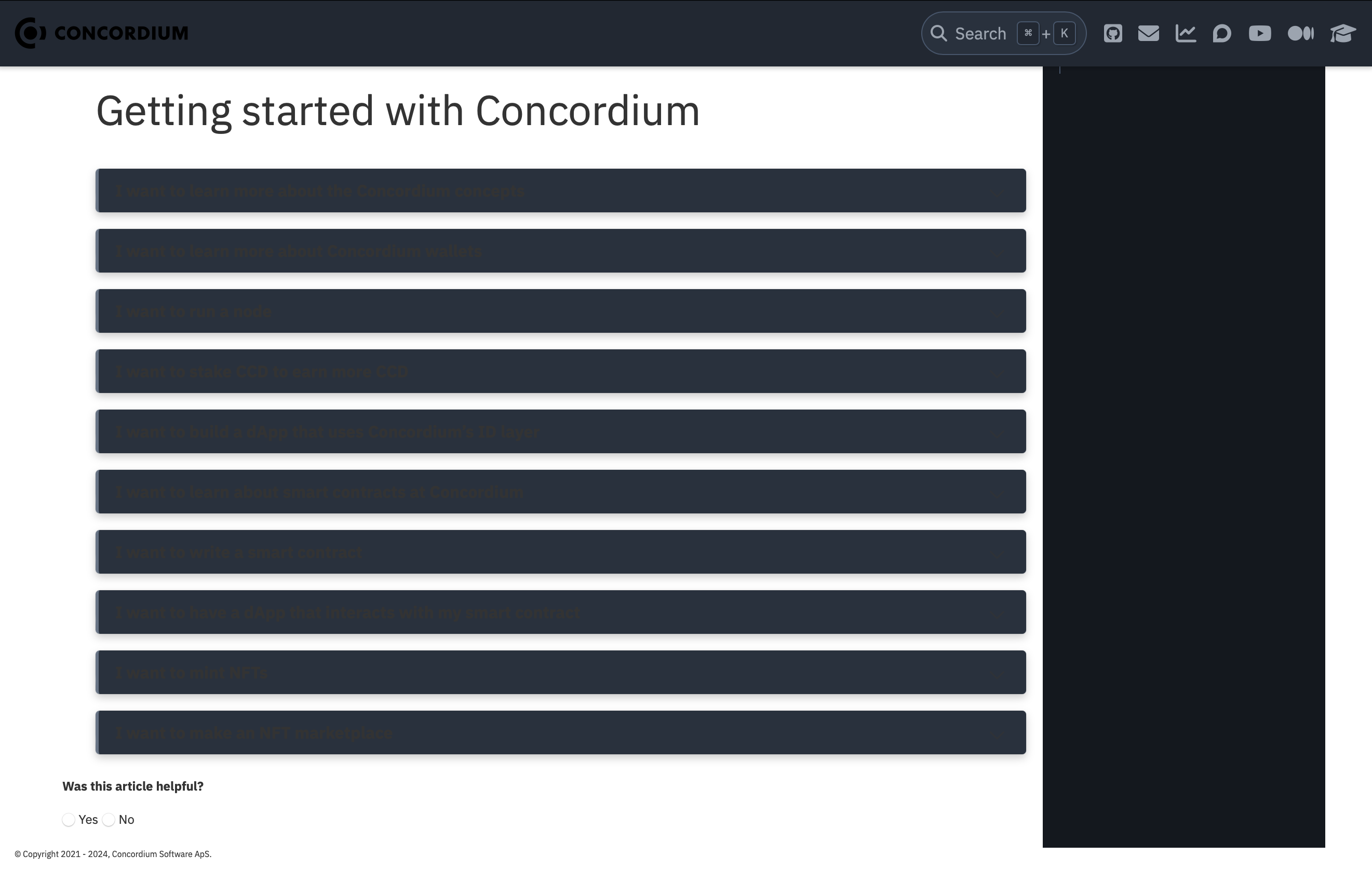Expand "learn more about Concordium wallets" section

tap(561, 251)
